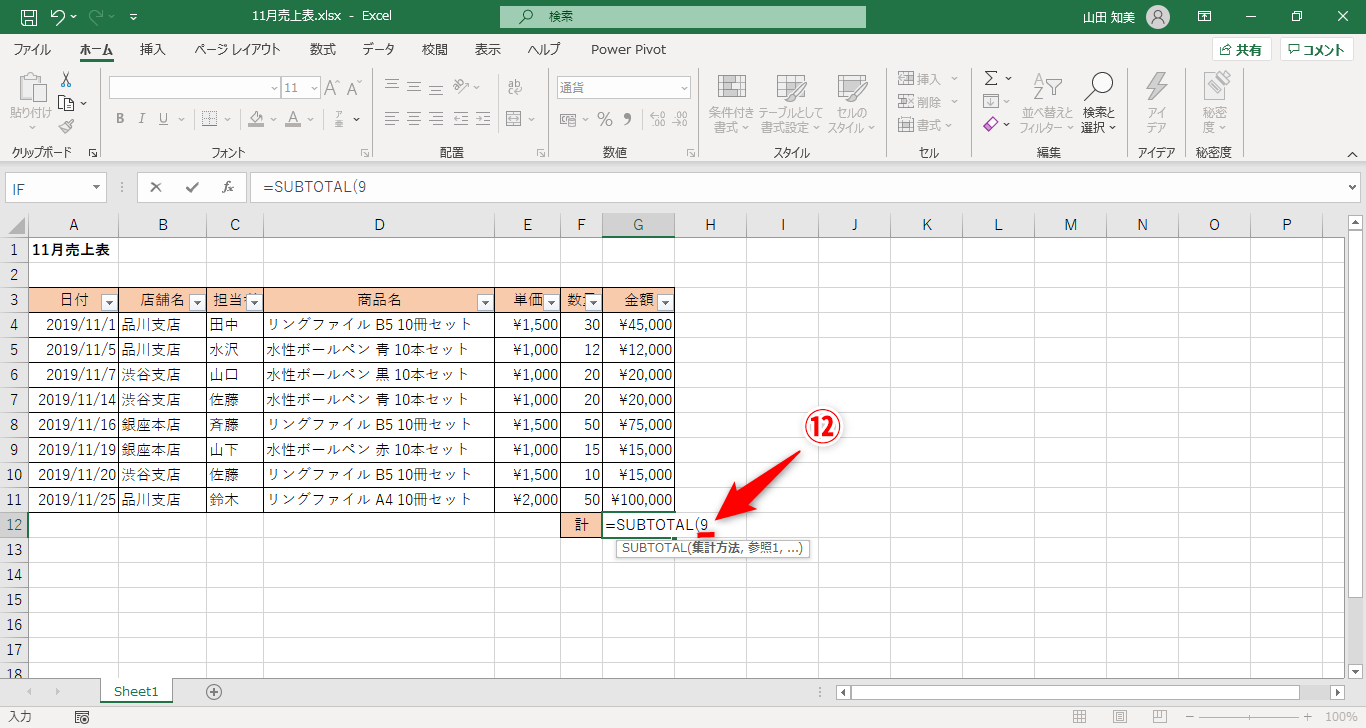
Task: Click the Percent Style icon
Action: (x=605, y=120)
